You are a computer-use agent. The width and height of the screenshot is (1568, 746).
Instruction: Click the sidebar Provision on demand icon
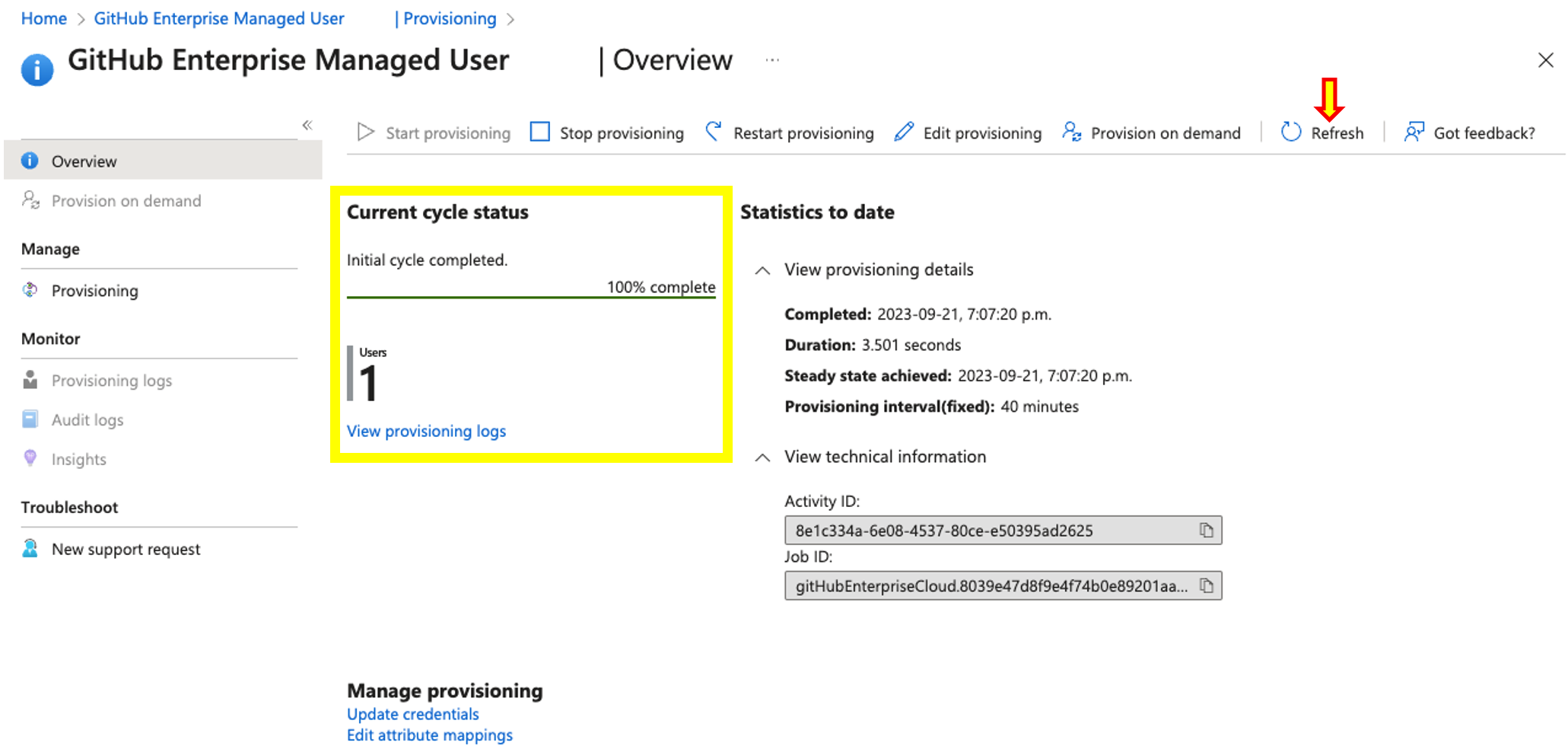[x=30, y=200]
